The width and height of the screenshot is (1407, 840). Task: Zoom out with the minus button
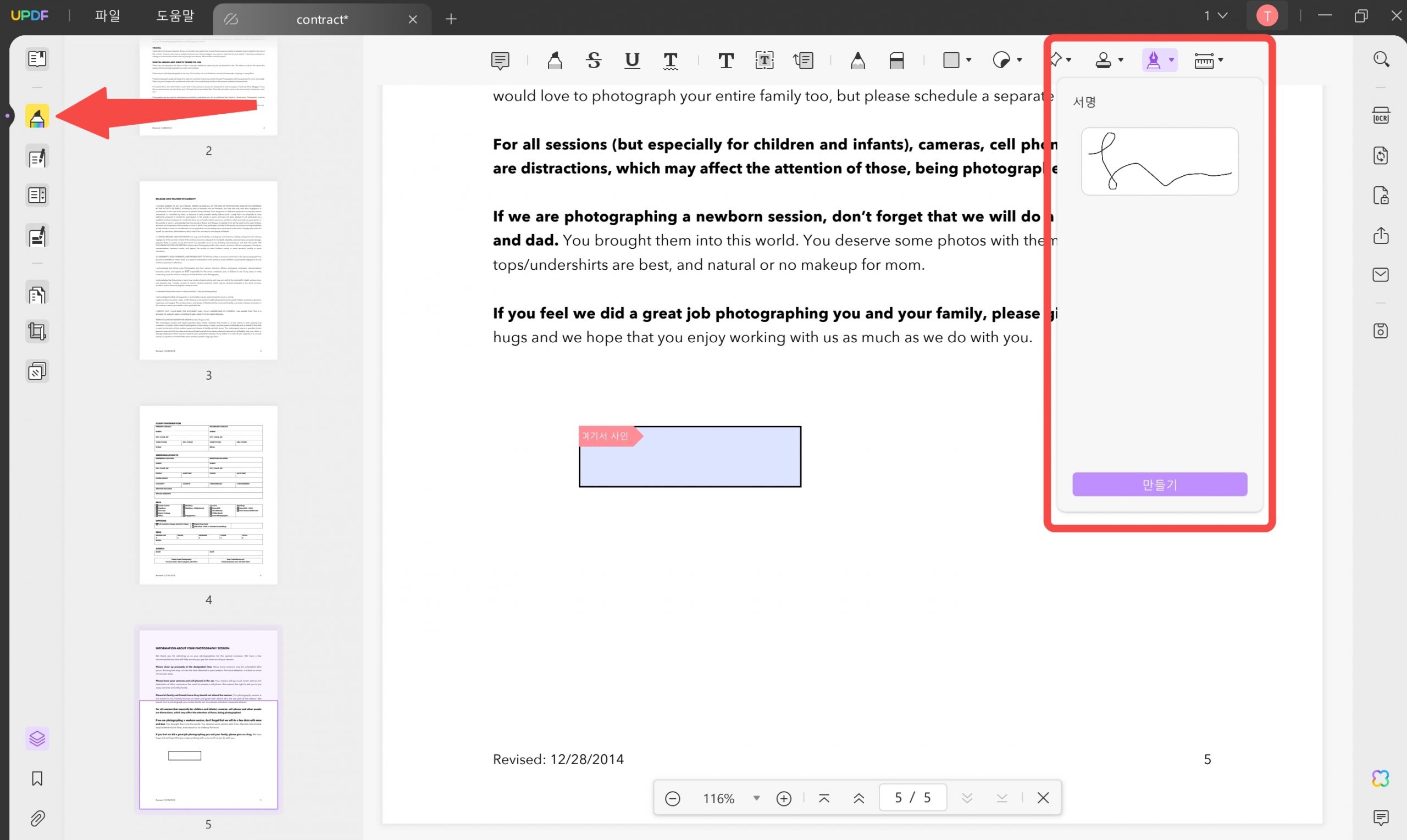pyautogui.click(x=672, y=798)
